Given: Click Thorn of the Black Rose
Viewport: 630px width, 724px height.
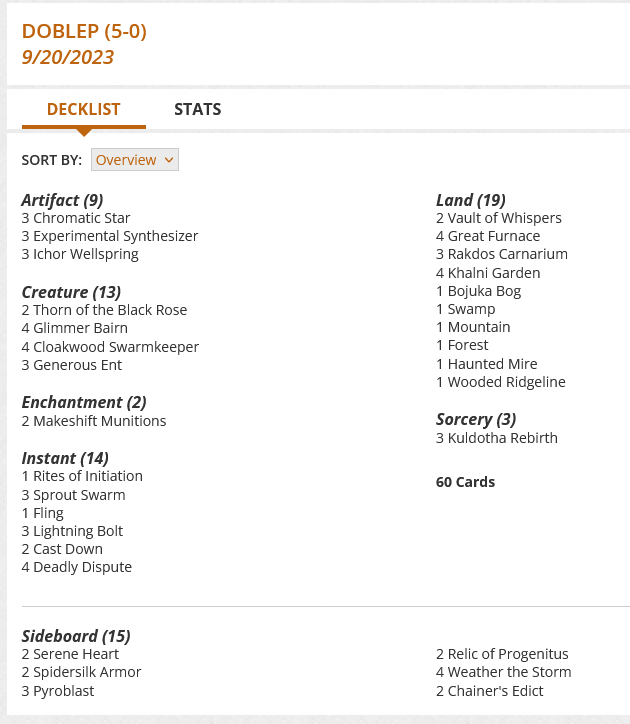Looking at the screenshot, I should [x=110, y=310].
